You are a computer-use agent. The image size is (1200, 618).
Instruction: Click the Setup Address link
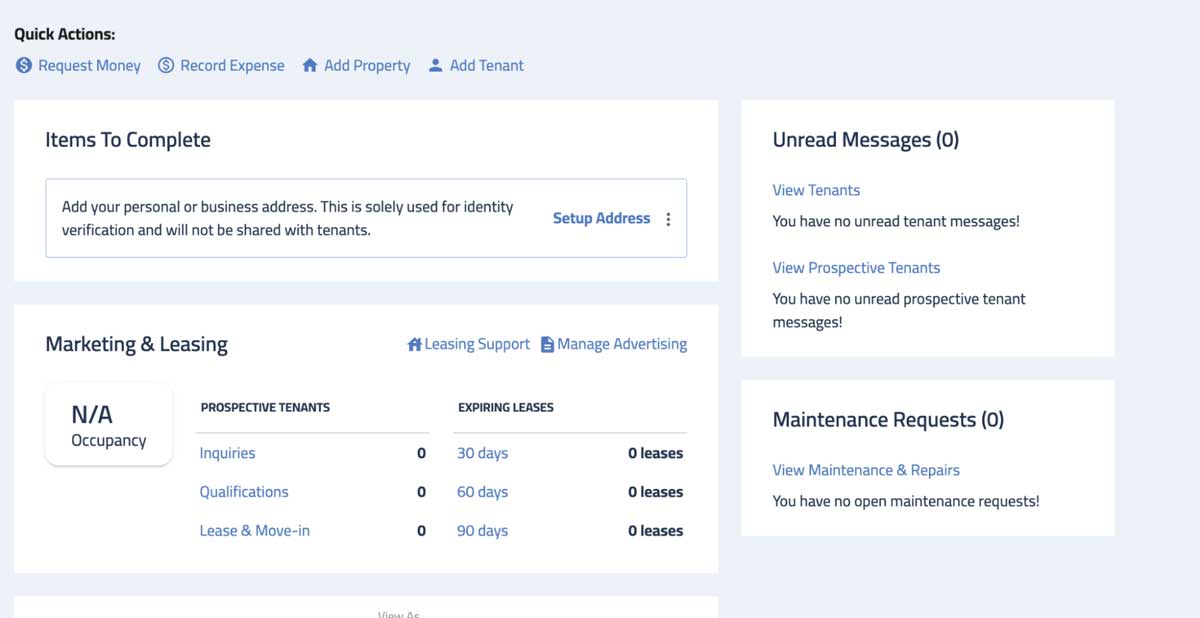[x=601, y=218]
